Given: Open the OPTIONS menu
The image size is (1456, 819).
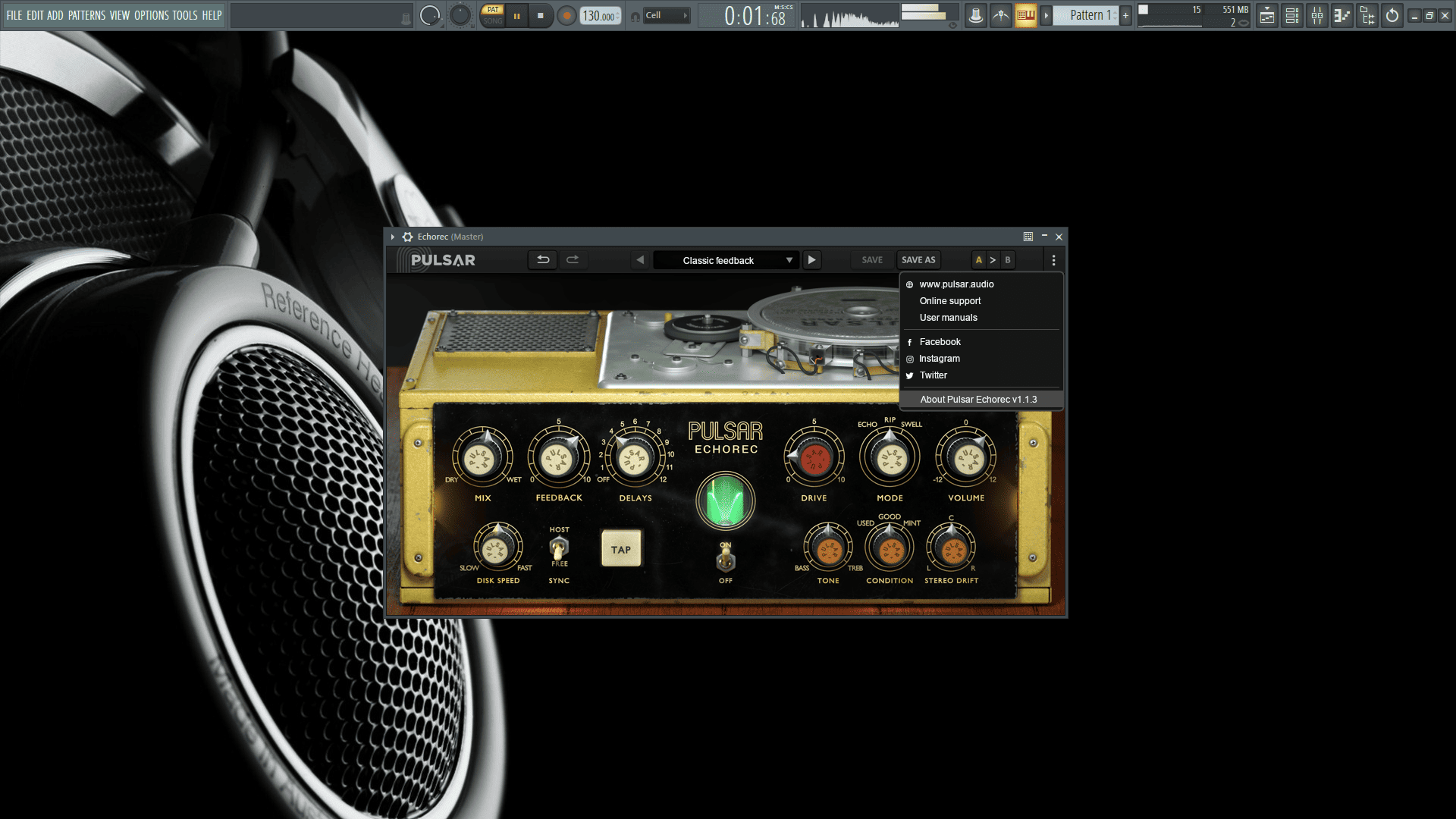Looking at the screenshot, I should point(152,15).
